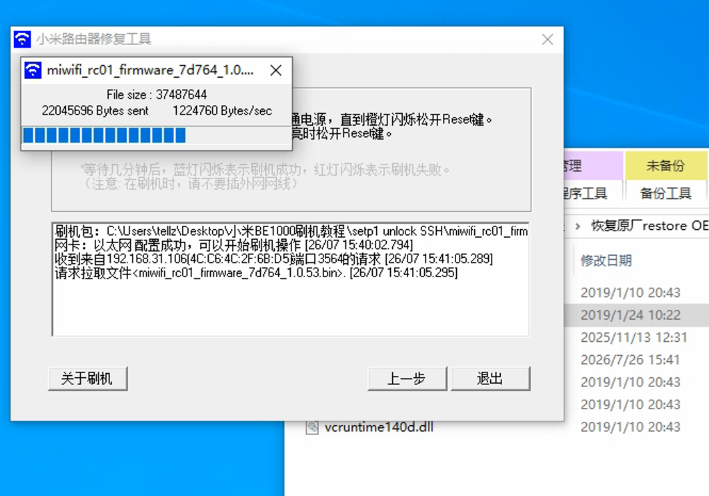Click the log line with 192.168.31.106 request
This screenshot has height=496, width=709.
[x=274, y=259]
